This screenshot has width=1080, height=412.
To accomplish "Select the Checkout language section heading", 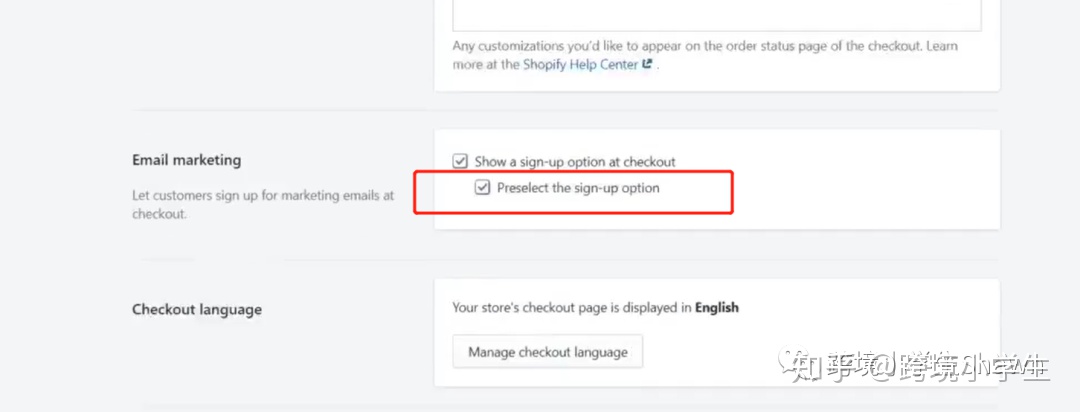I will click(x=197, y=309).
